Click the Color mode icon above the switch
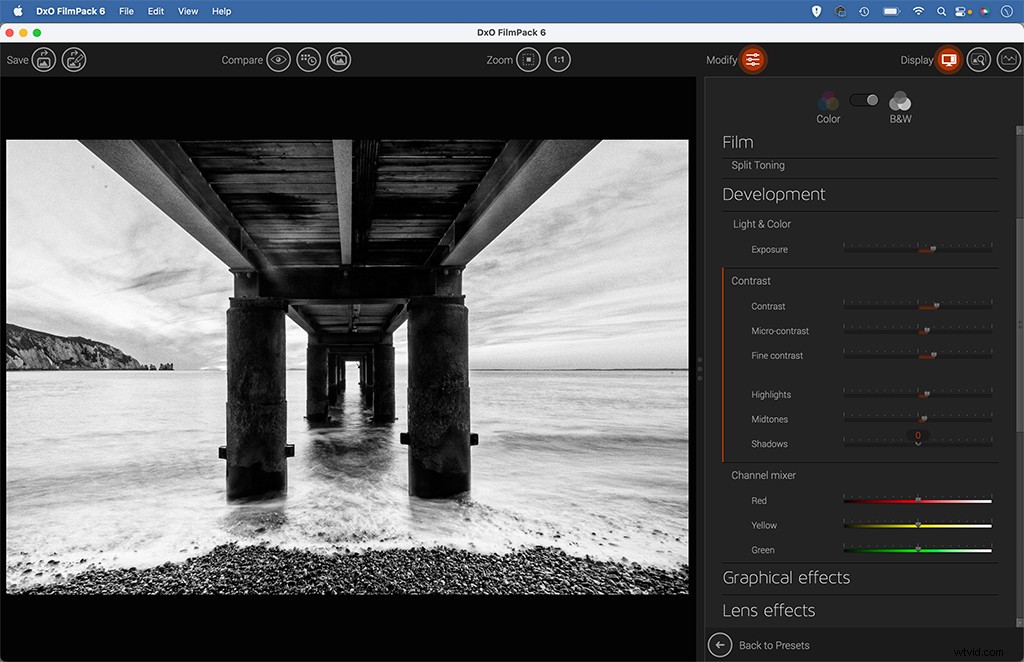 tap(828, 102)
